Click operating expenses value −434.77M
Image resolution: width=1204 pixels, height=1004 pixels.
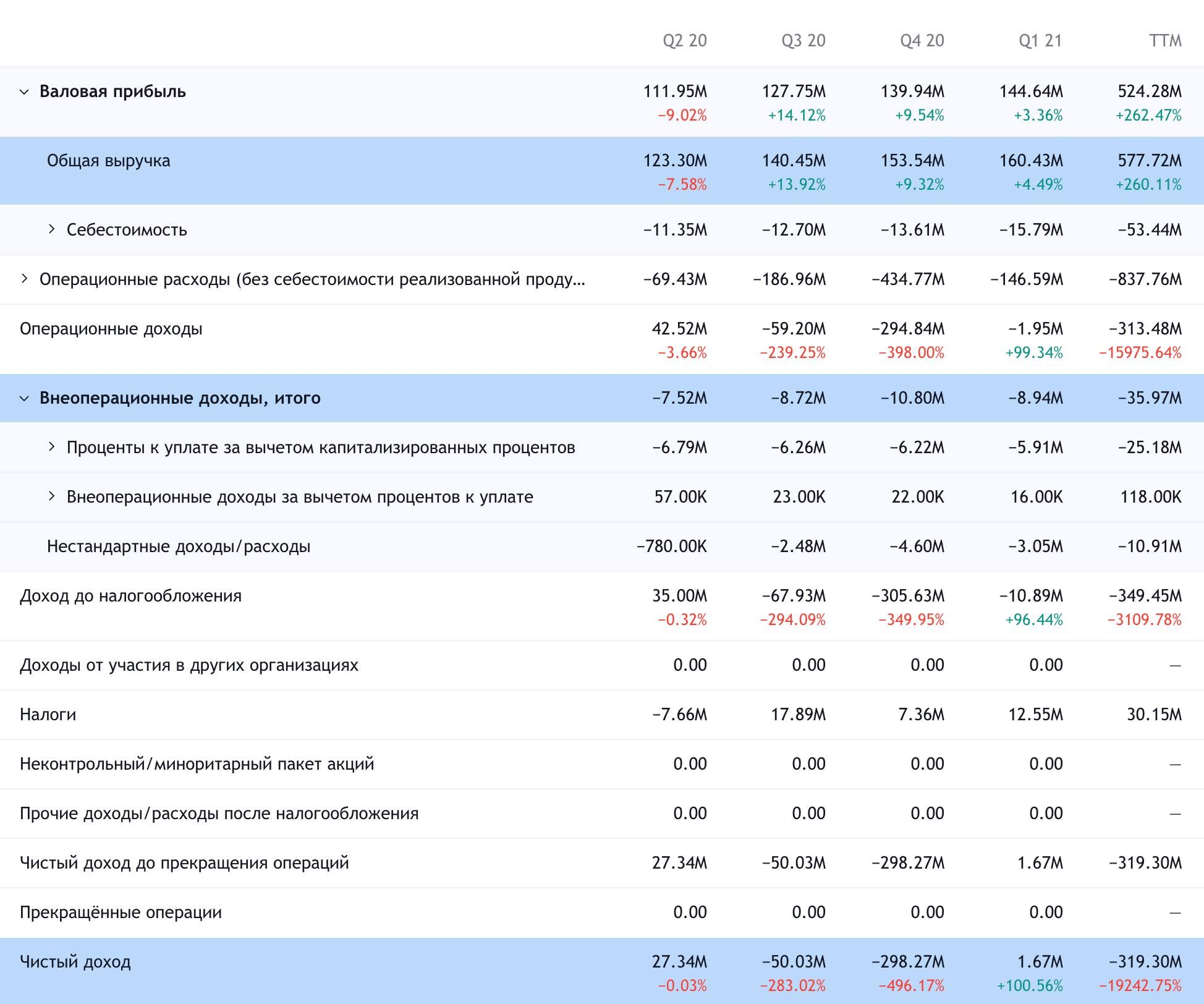[908, 279]
